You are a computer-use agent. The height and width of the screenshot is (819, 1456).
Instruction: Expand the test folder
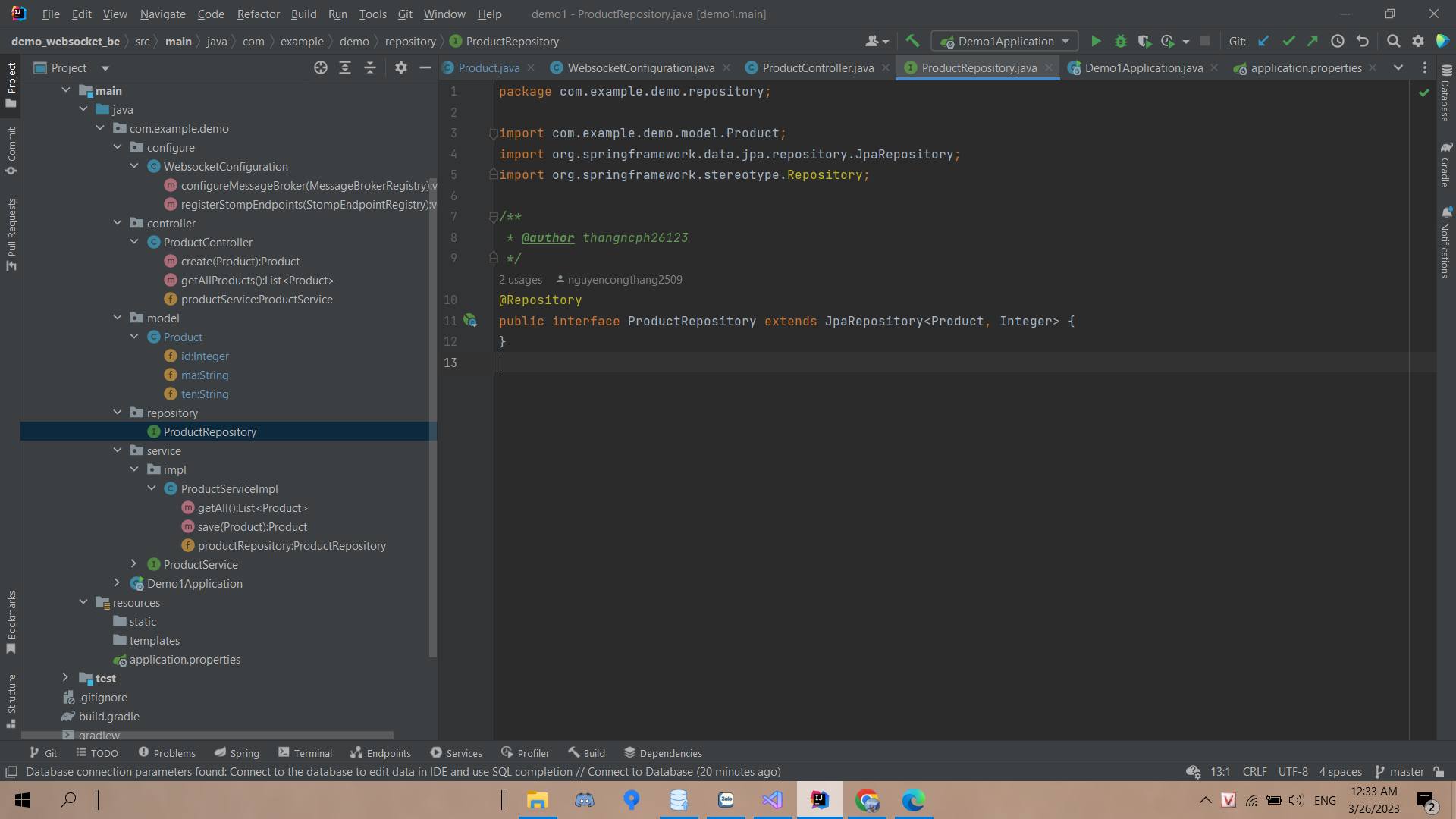pyautogui.click(x=66, y=678)
